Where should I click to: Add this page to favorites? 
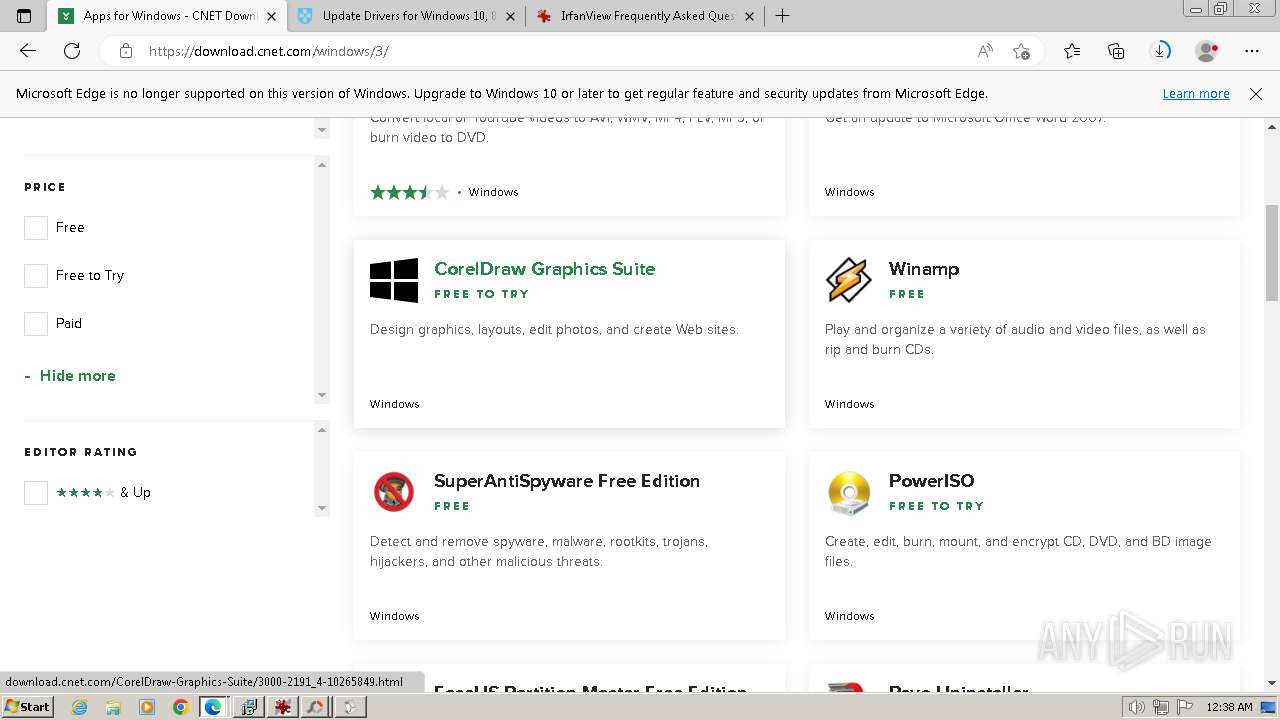(1021, 51)
